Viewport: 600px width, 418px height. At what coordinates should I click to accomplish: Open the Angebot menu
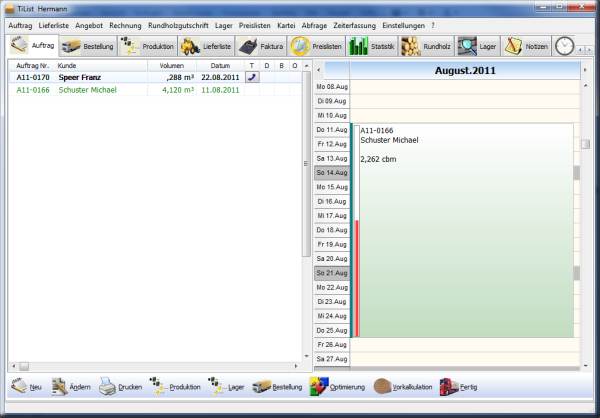point(89,26)
